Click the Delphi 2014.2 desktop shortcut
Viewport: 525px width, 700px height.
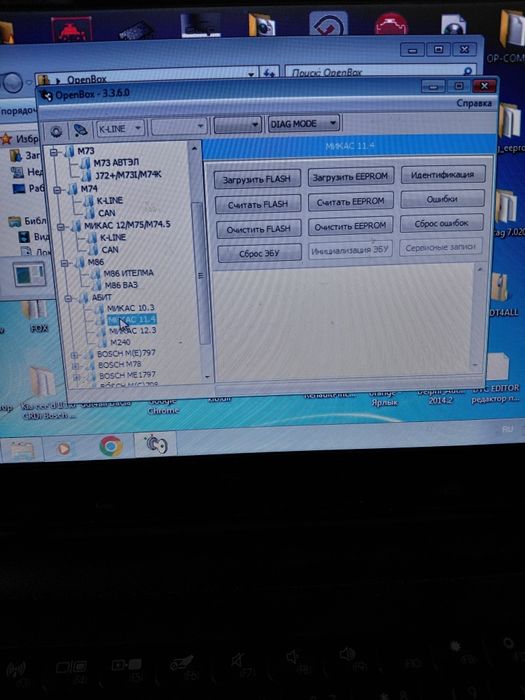[441, 396]
